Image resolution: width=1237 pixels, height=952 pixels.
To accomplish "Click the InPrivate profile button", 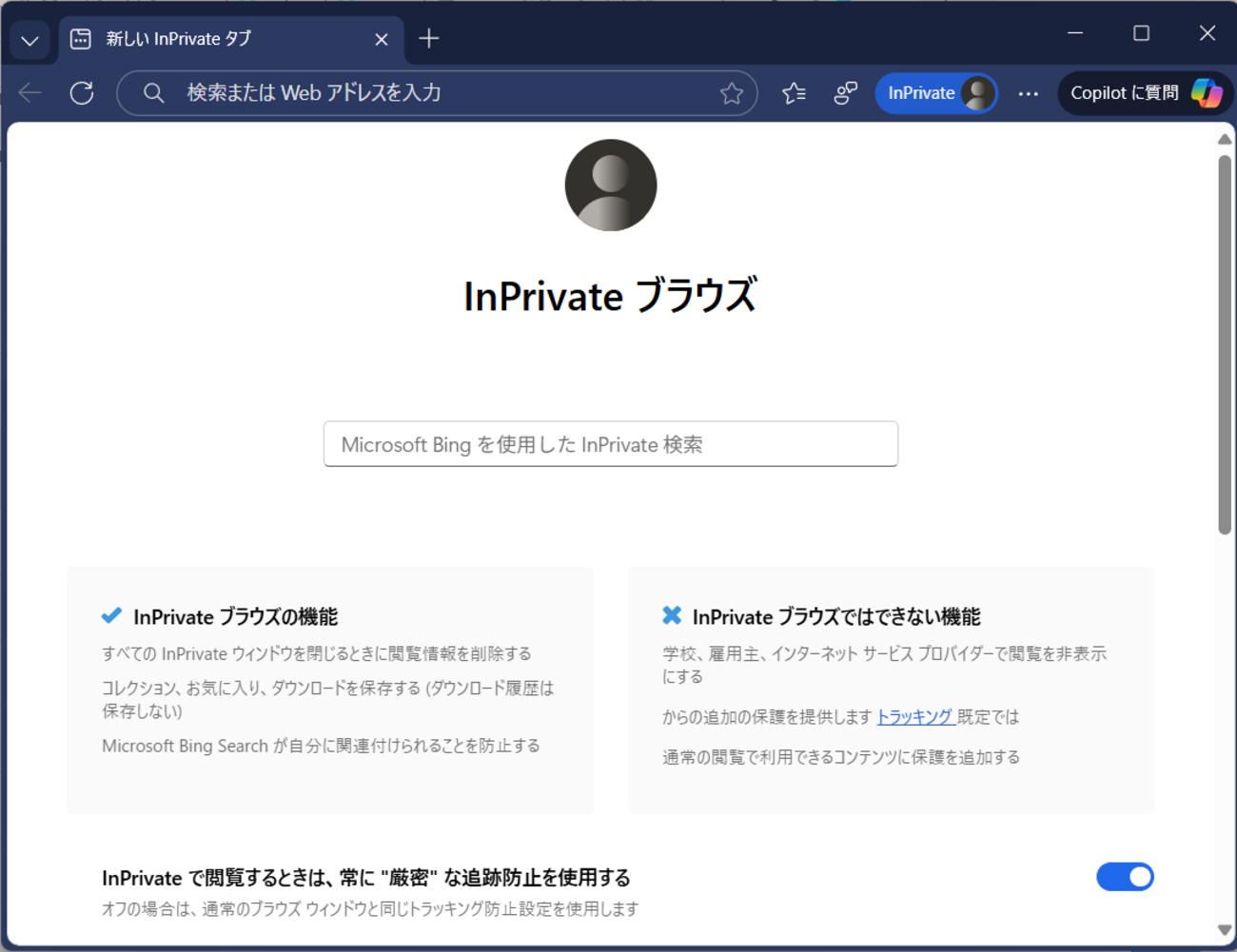I will click(x=936, y=93).
